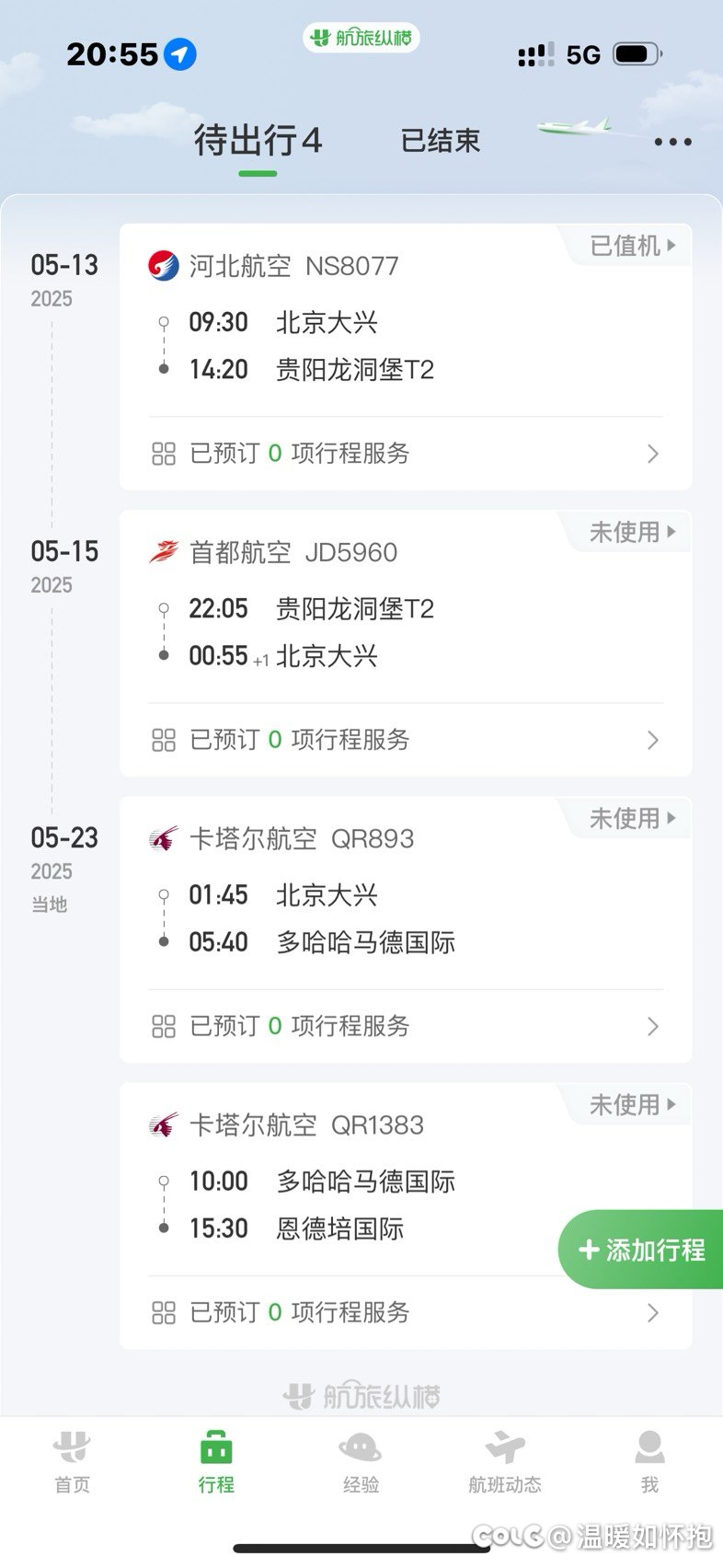Open the 经验 experience tab icon
723x1568 pixels.
click(x=361, y=1447)
